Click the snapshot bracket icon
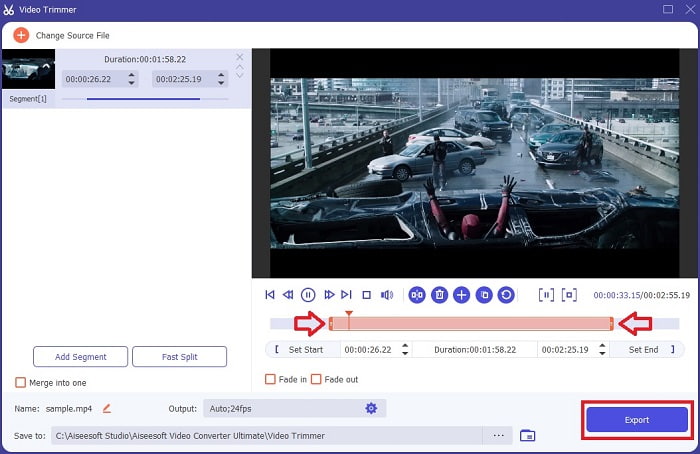The width and height of the screenshot is (700, 454). [569, 295]
